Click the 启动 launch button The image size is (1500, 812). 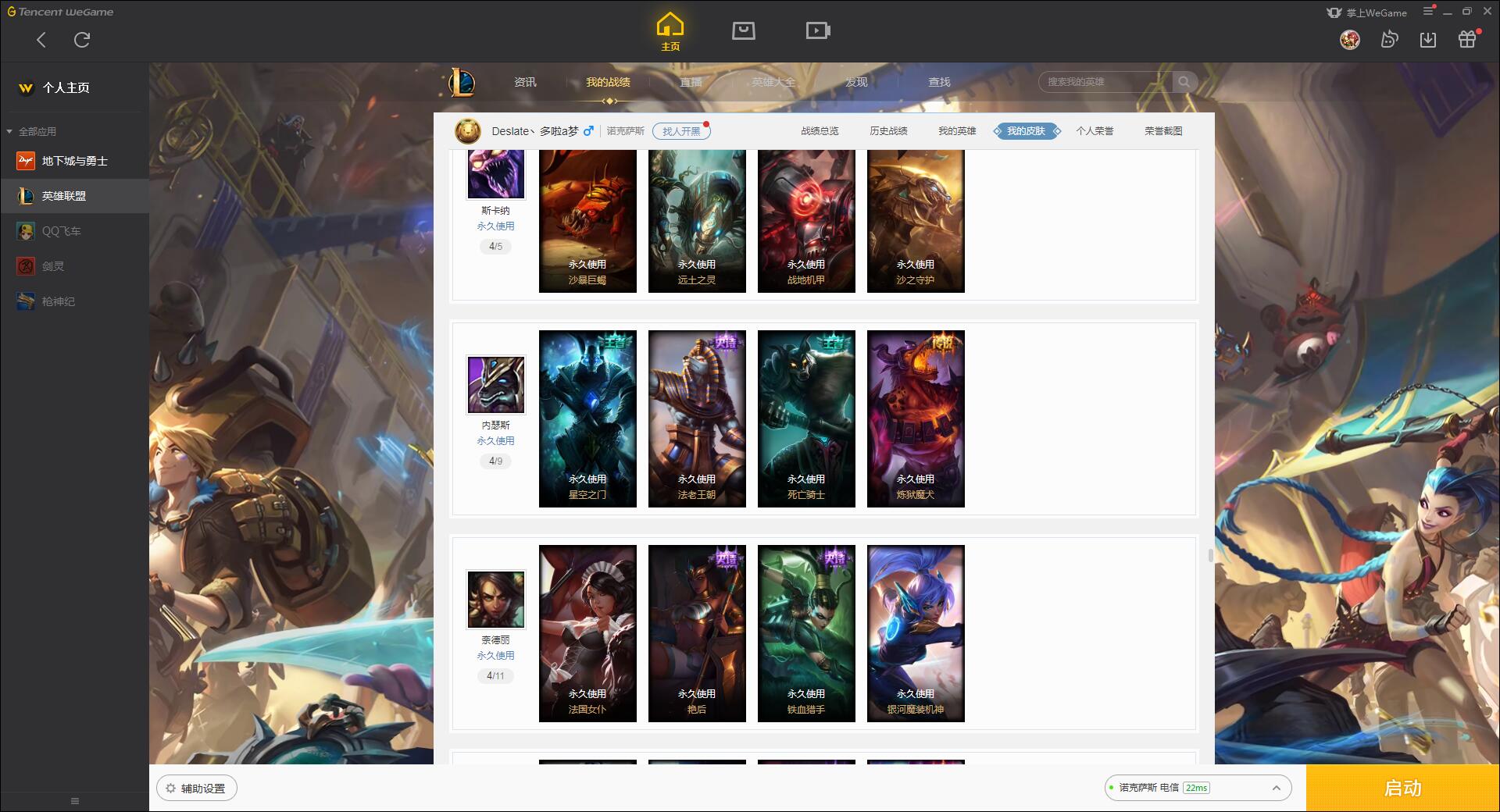tap(1403, 789)
